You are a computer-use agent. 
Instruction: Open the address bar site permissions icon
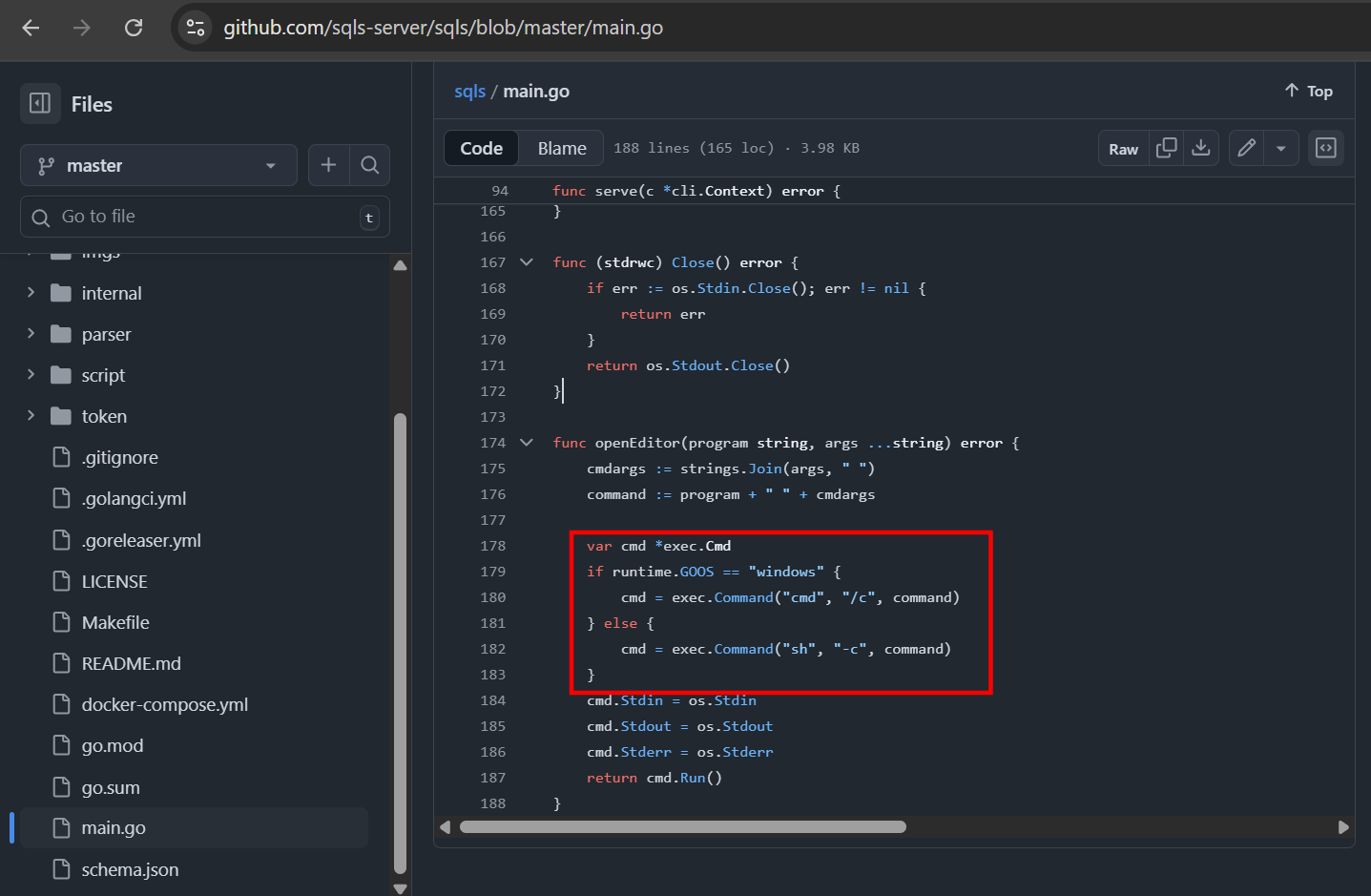pos(195,28)
